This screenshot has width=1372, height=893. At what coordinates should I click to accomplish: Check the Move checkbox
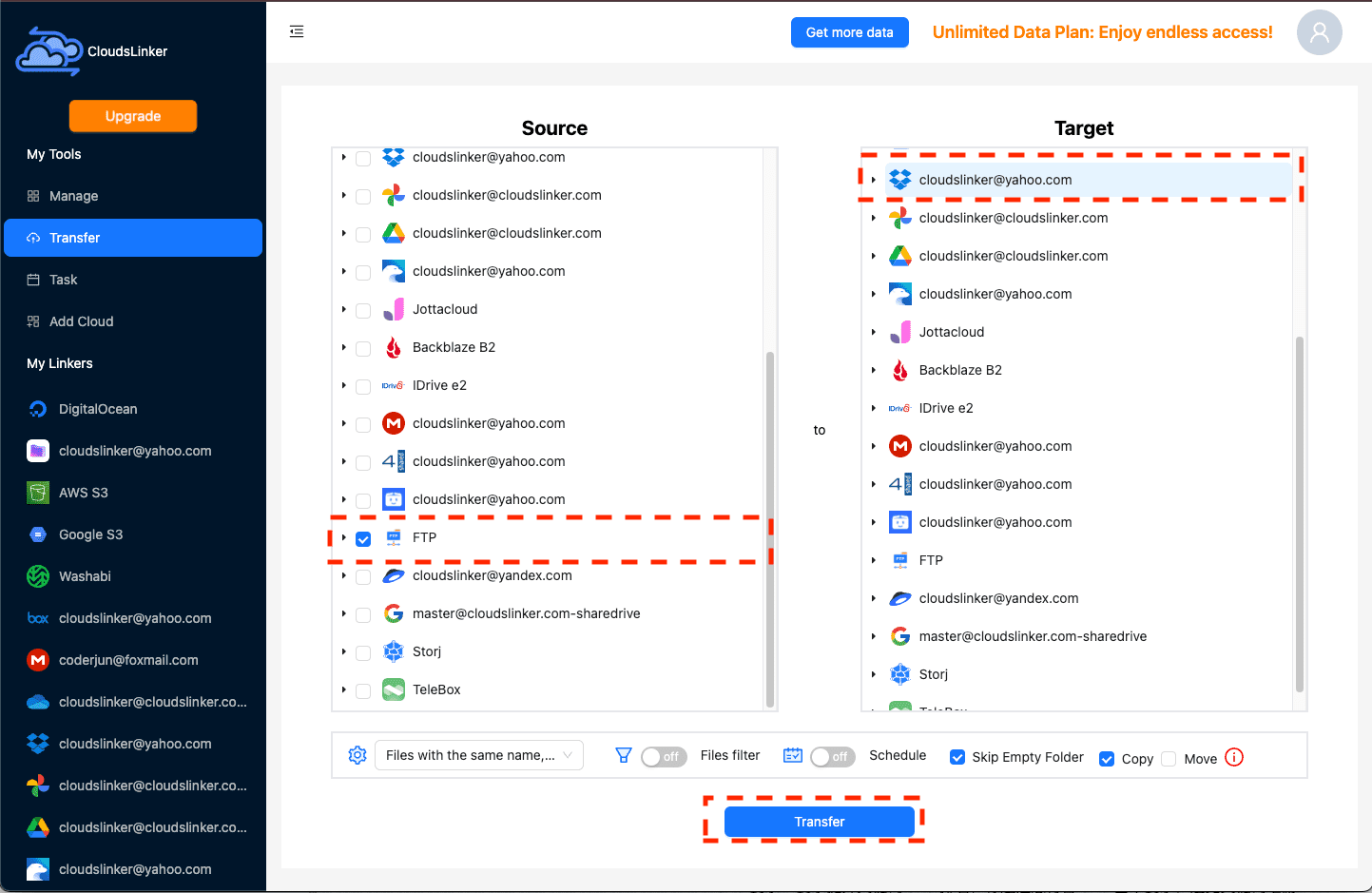click(1169, 758)
